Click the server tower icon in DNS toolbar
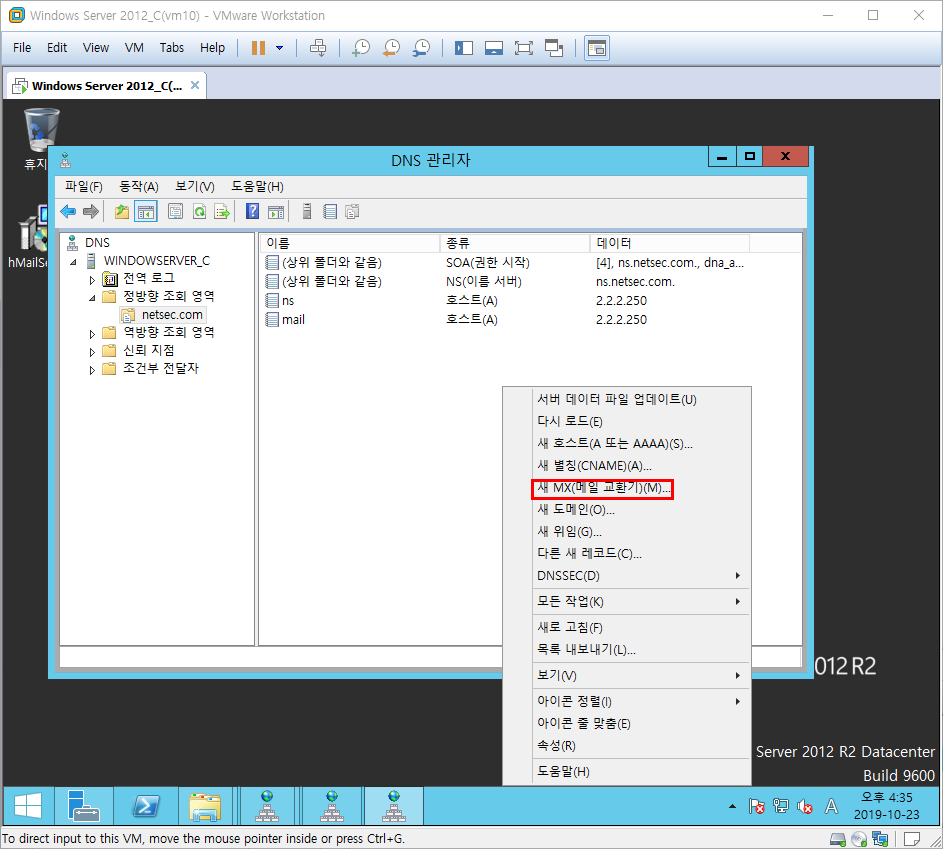Viewport: 943px width, 849px height. (x=307, y=212)
